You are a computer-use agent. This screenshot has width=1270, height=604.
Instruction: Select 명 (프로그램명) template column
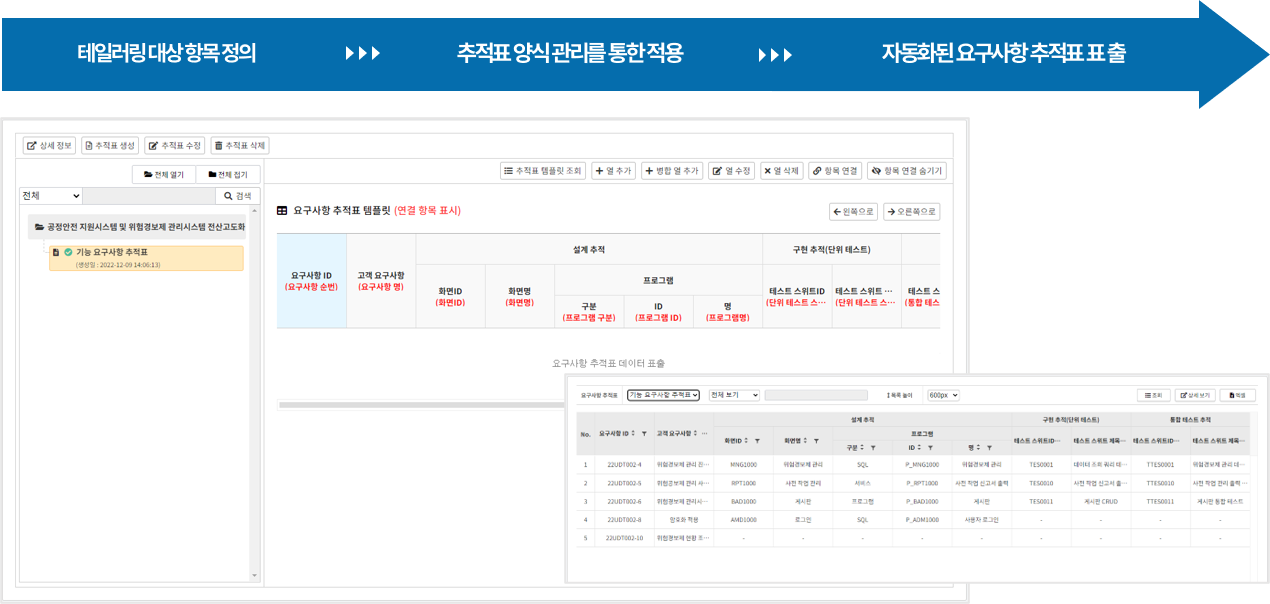727,311
